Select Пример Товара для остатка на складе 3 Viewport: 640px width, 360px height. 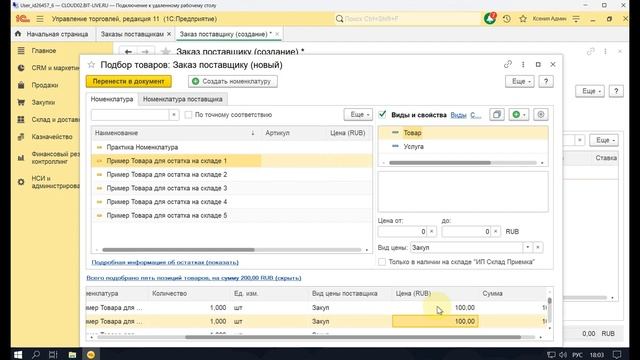pyautogui.click(x=232, y=188)
